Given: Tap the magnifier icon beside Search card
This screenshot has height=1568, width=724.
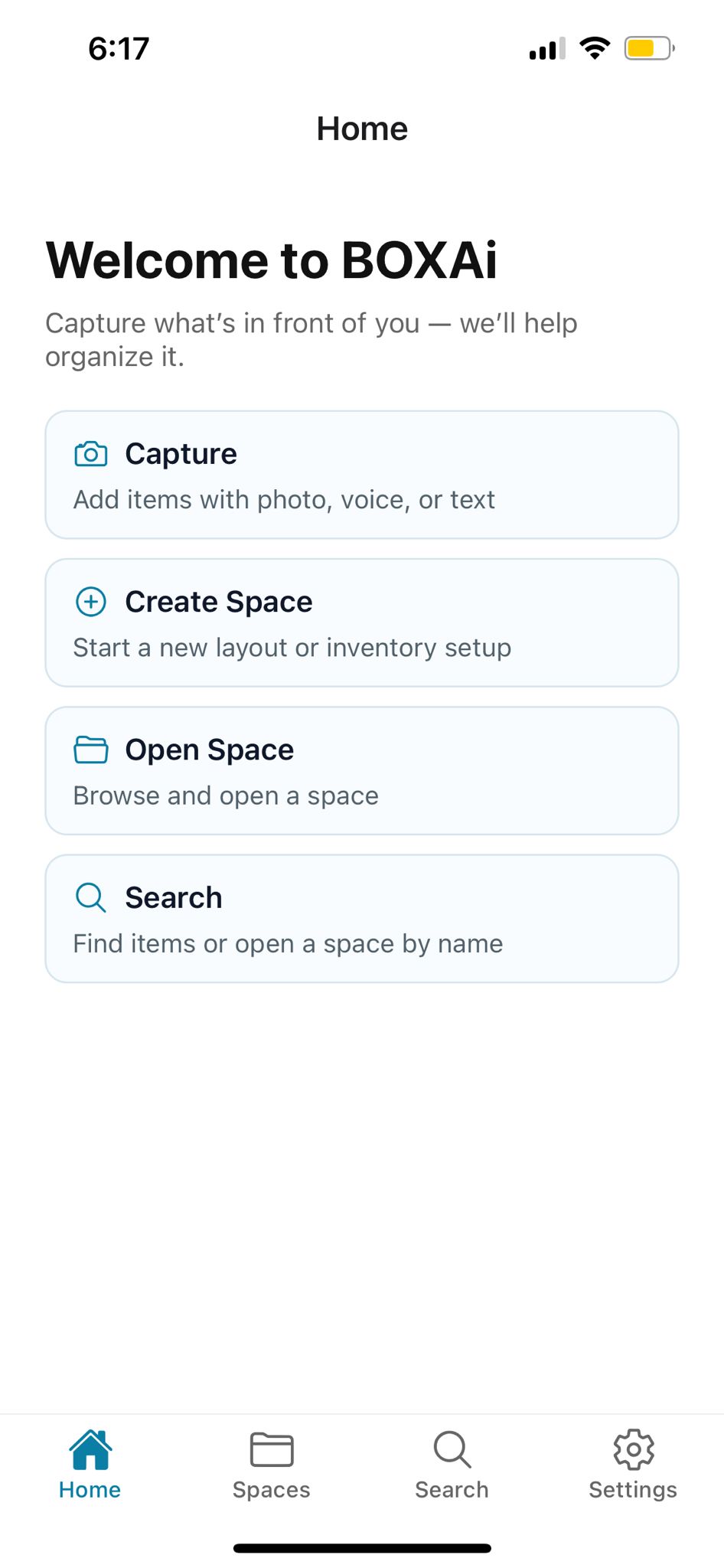Looking at the screenshot, I should coord(90,897).
